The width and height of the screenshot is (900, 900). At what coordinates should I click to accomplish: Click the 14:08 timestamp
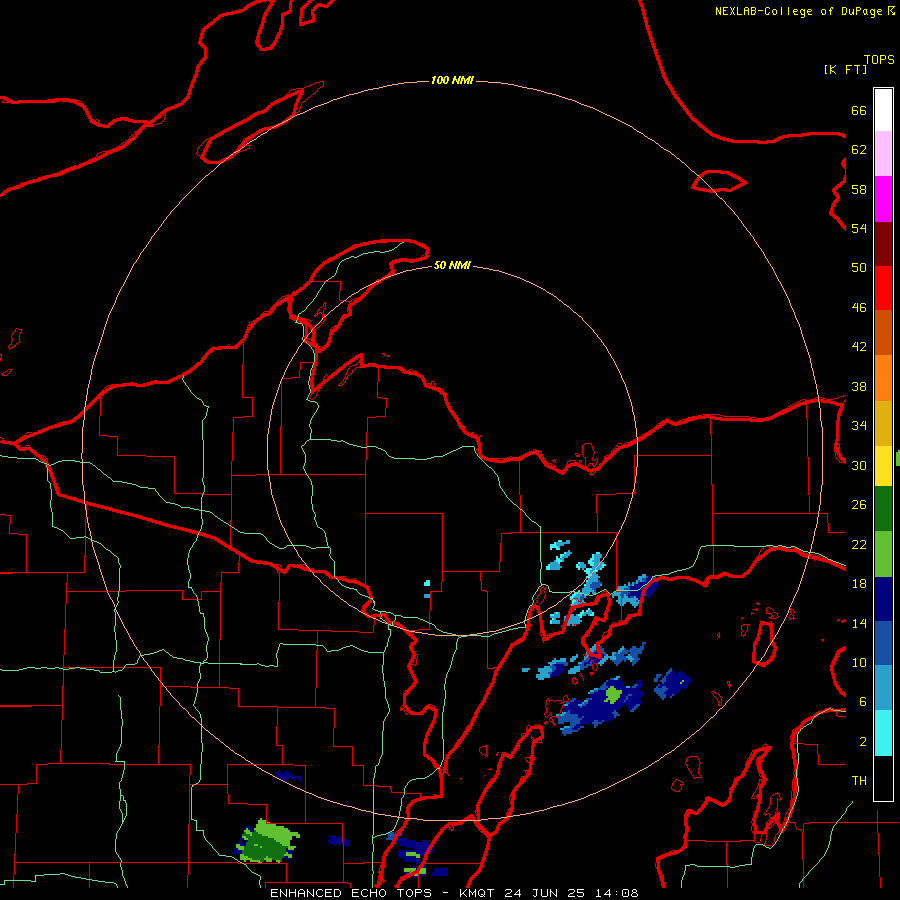pos(615,893)
